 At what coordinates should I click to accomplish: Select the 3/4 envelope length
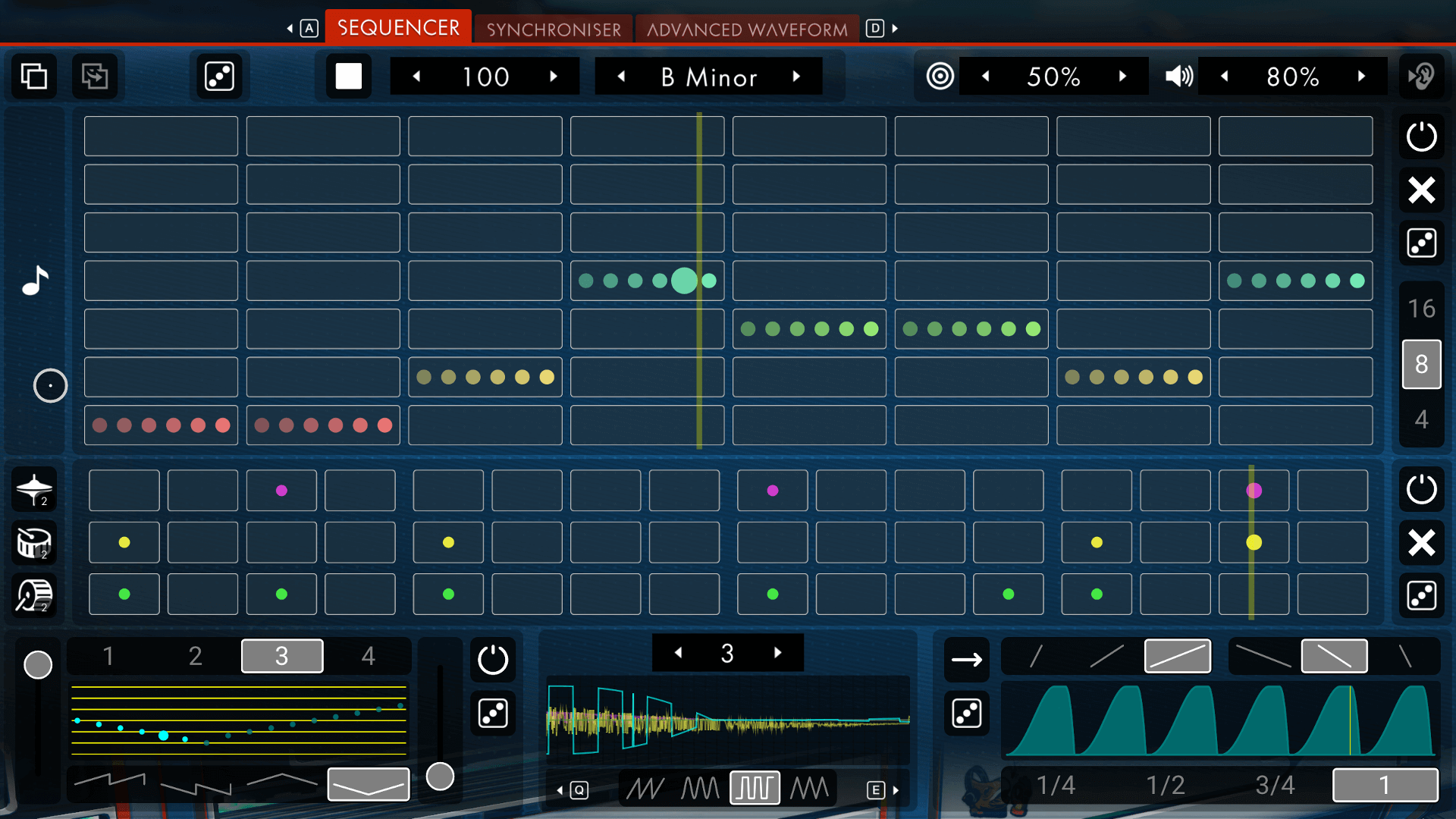pos(1275,785)
